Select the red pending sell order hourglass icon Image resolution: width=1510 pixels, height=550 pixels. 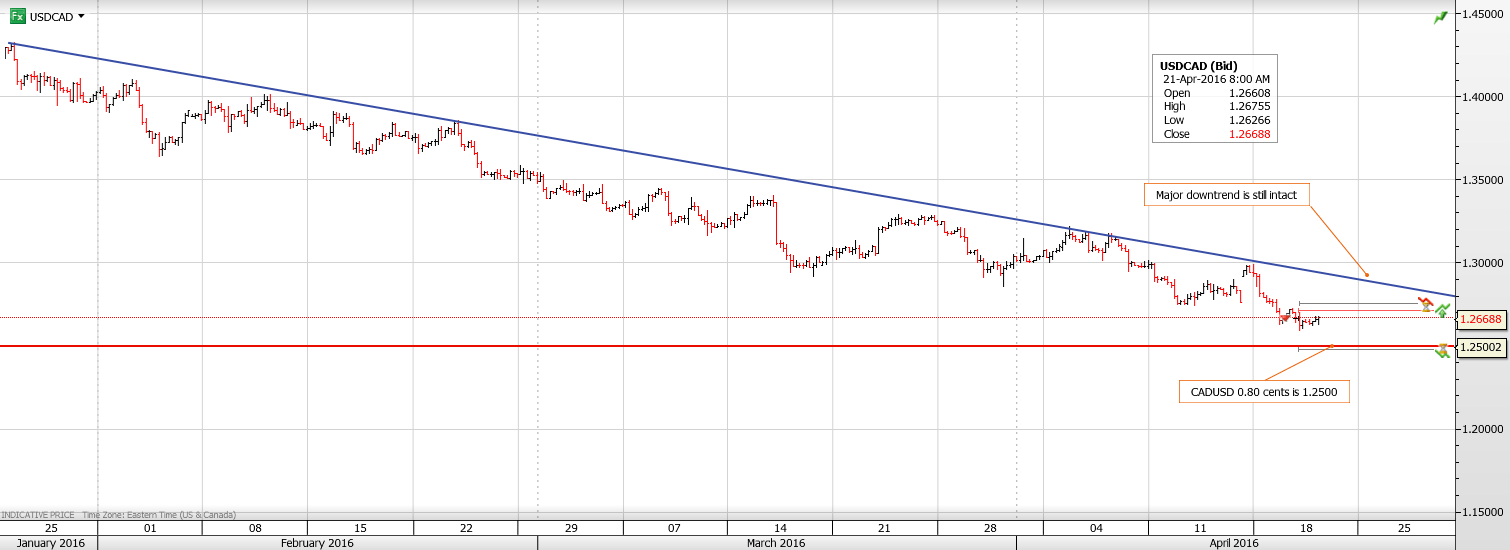click(1426, 304)
